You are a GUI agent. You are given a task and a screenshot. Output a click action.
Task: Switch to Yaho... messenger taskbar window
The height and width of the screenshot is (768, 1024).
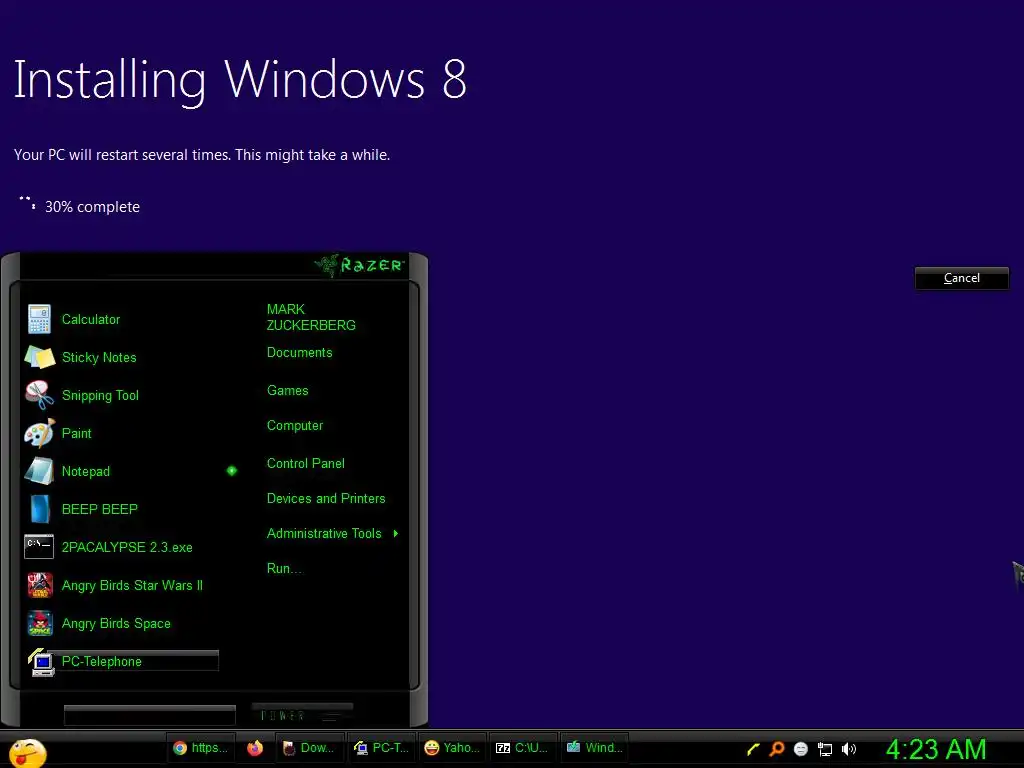pos(451,748)
